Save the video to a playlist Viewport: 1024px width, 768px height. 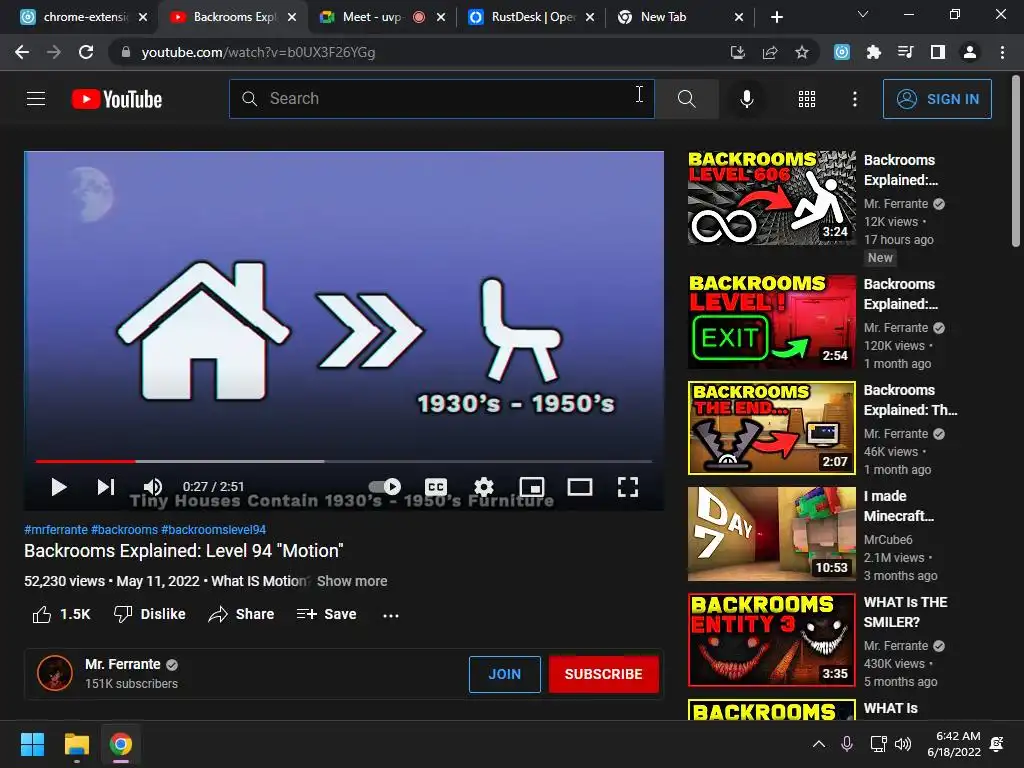[326, 615]
